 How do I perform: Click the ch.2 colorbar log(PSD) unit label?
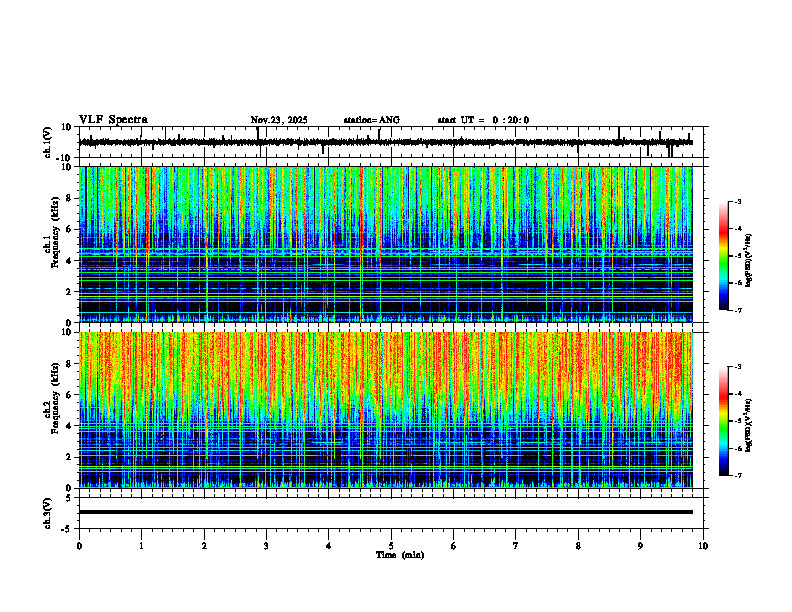point(749,425)
